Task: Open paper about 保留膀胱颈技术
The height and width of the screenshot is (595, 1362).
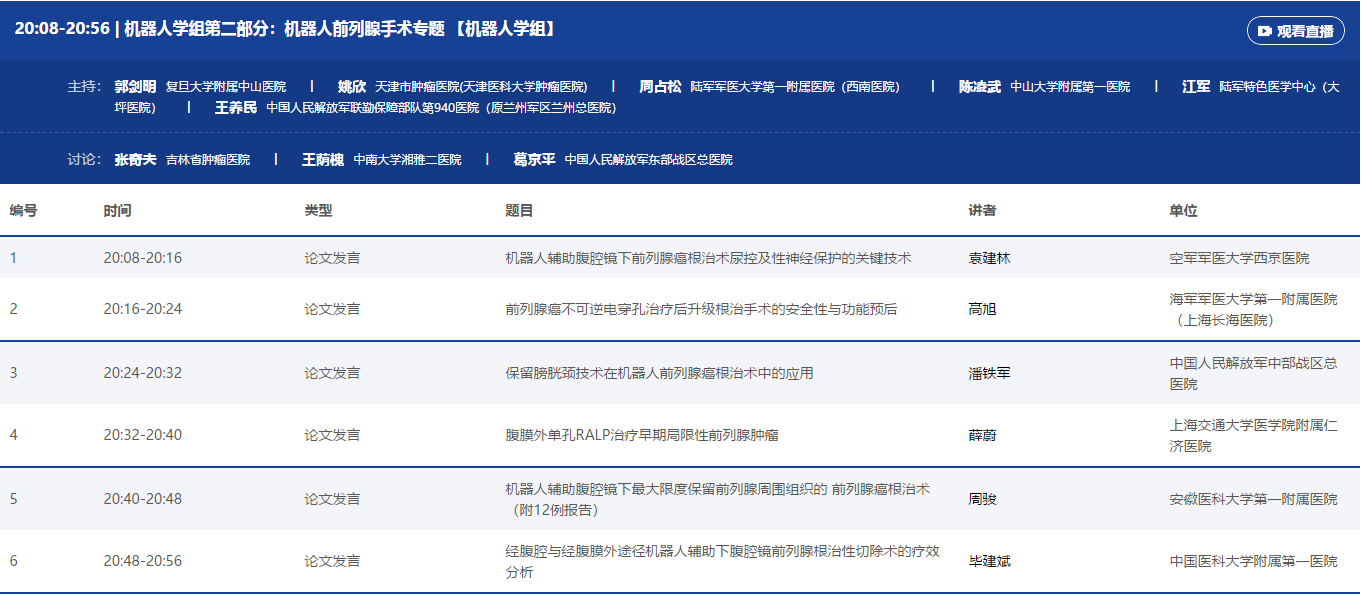Action: 659,373
